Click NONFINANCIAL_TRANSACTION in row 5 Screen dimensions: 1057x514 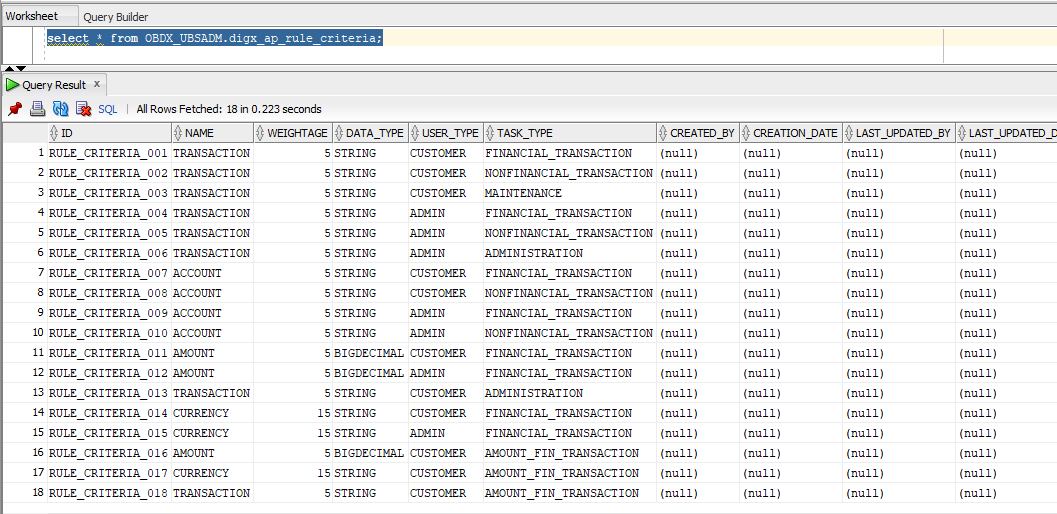pos(569,233)
